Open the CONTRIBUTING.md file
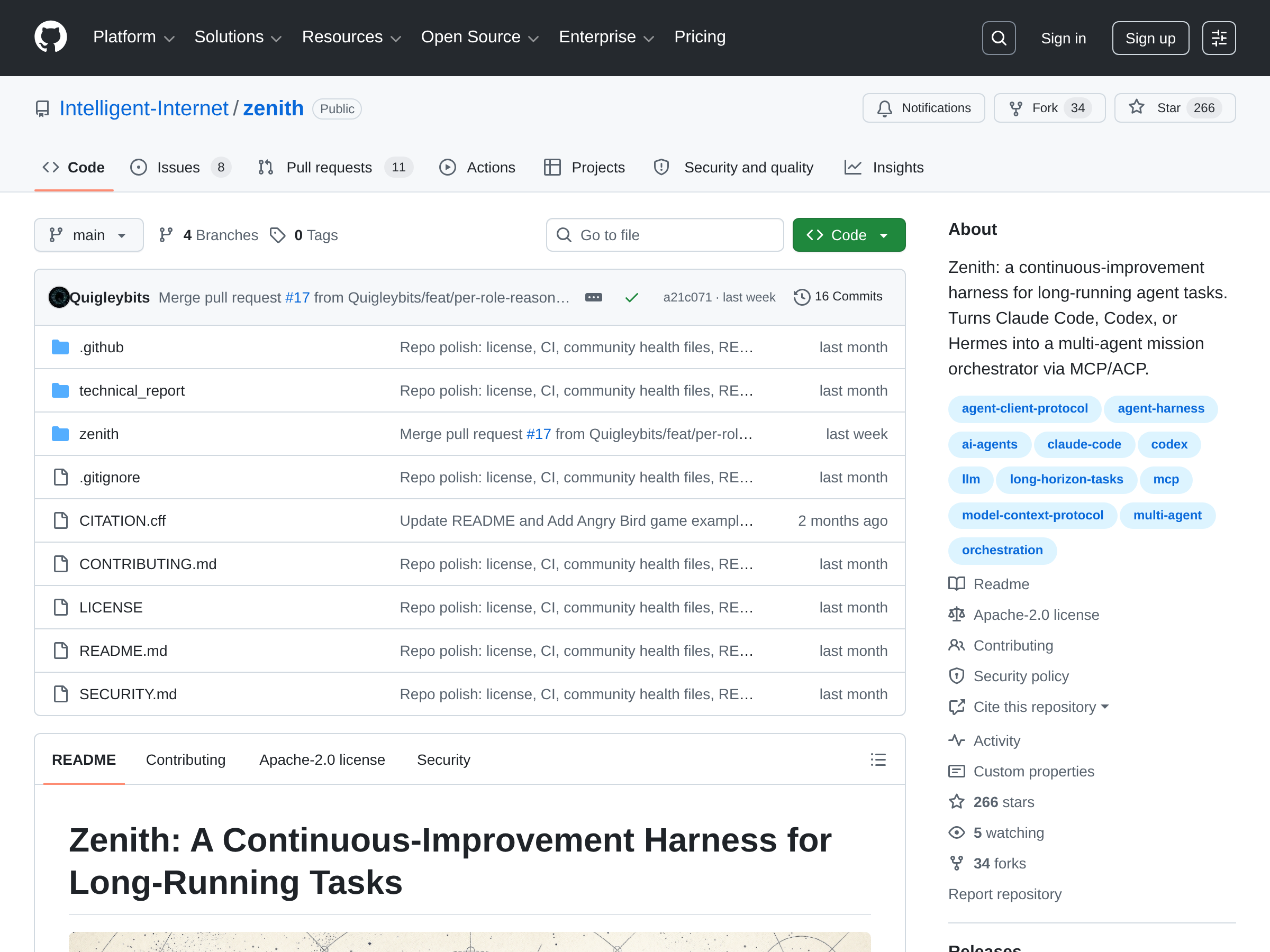 148,564
